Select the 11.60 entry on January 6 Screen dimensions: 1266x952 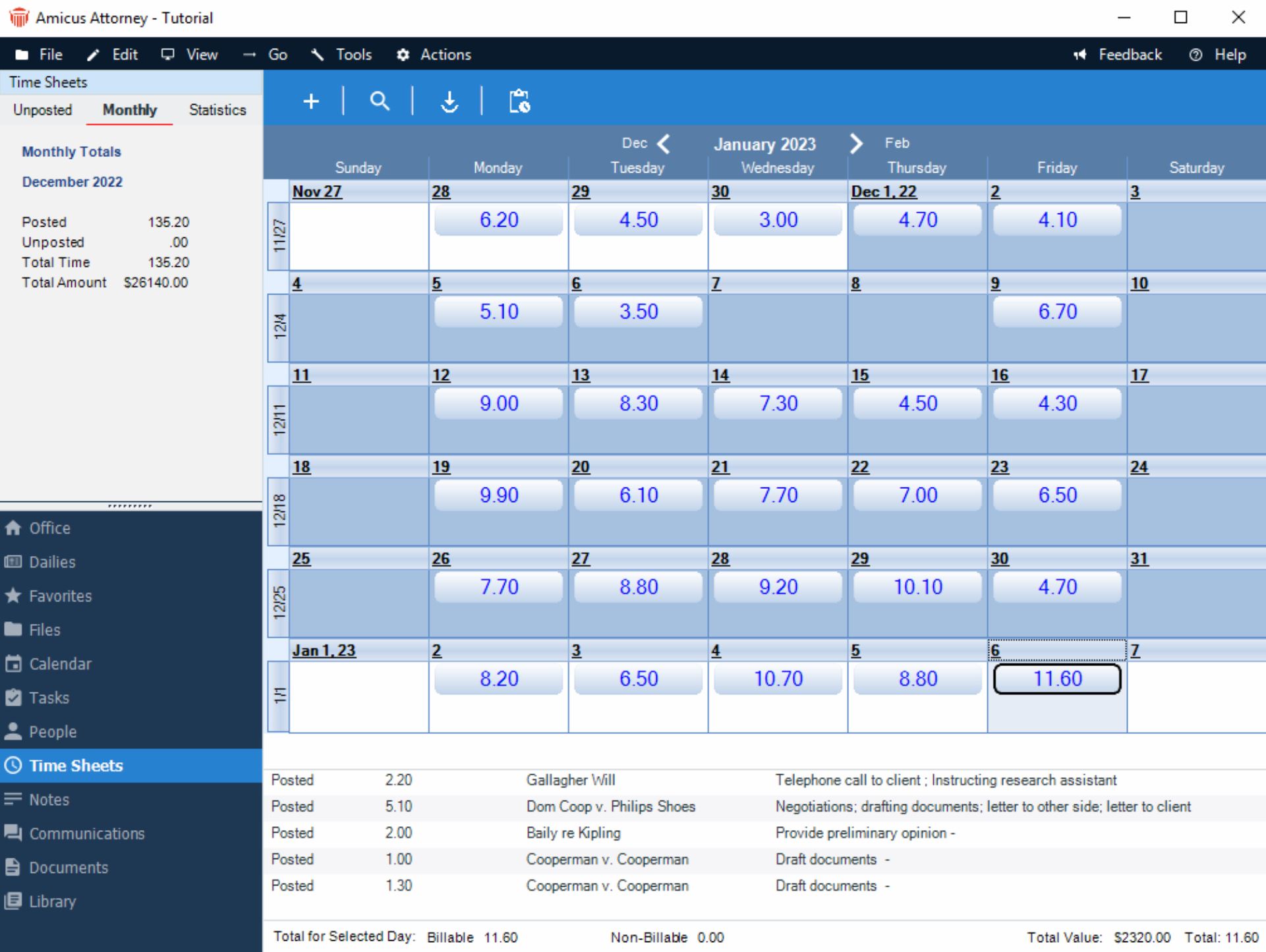(1057, 679)
